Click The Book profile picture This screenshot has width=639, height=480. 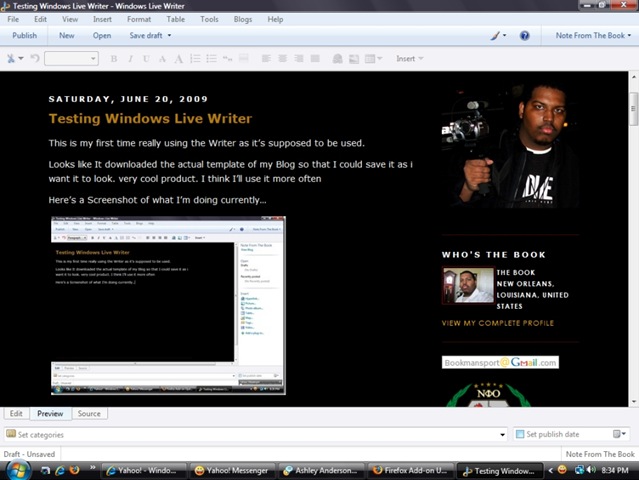pos(468,285)
